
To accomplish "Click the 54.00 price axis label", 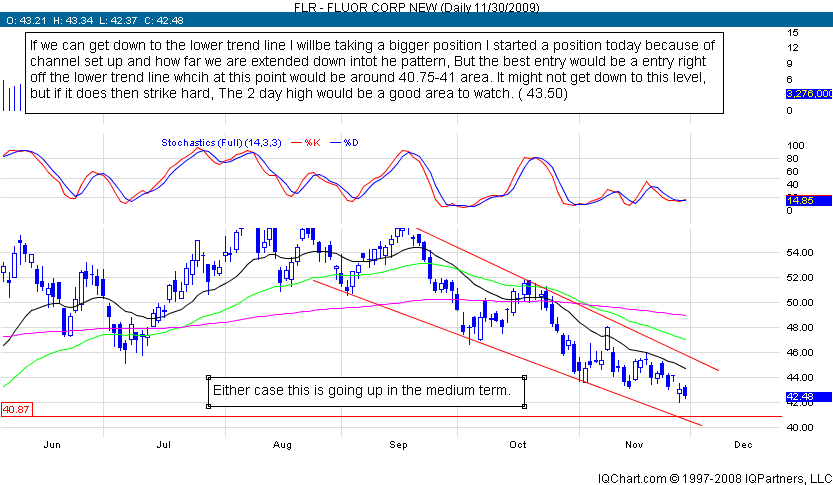I will point(800,252).
